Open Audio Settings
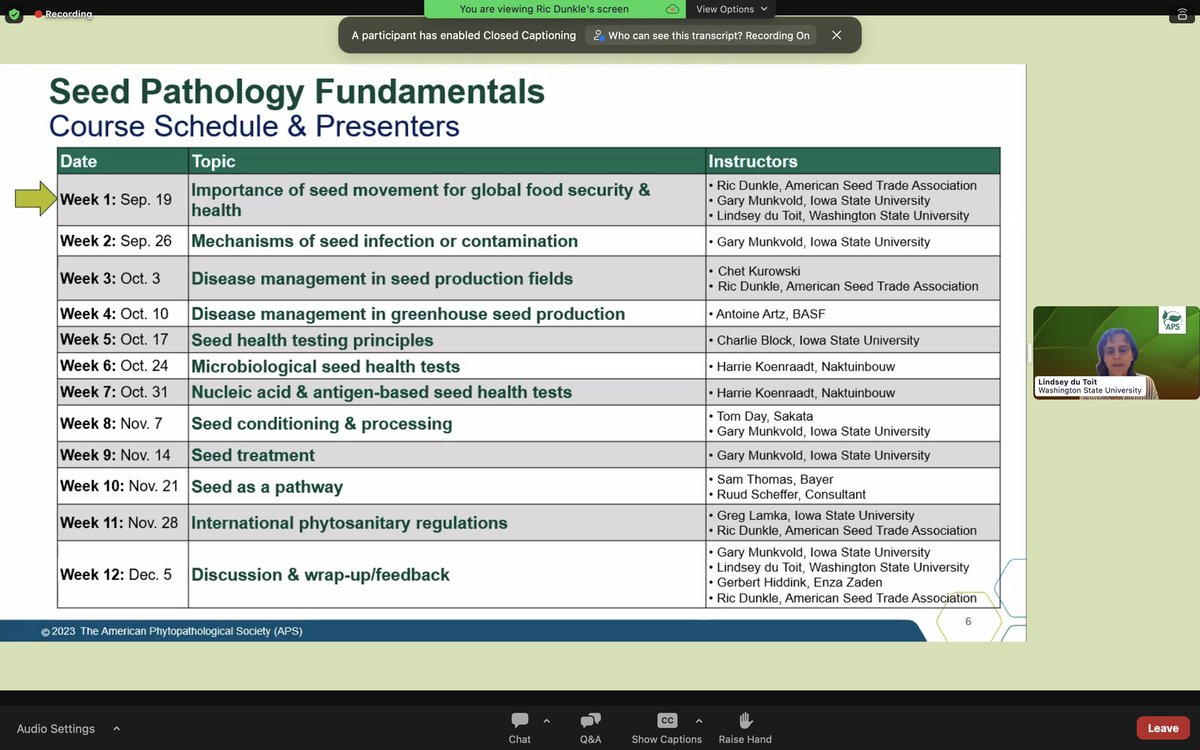 tap(56, 729)
